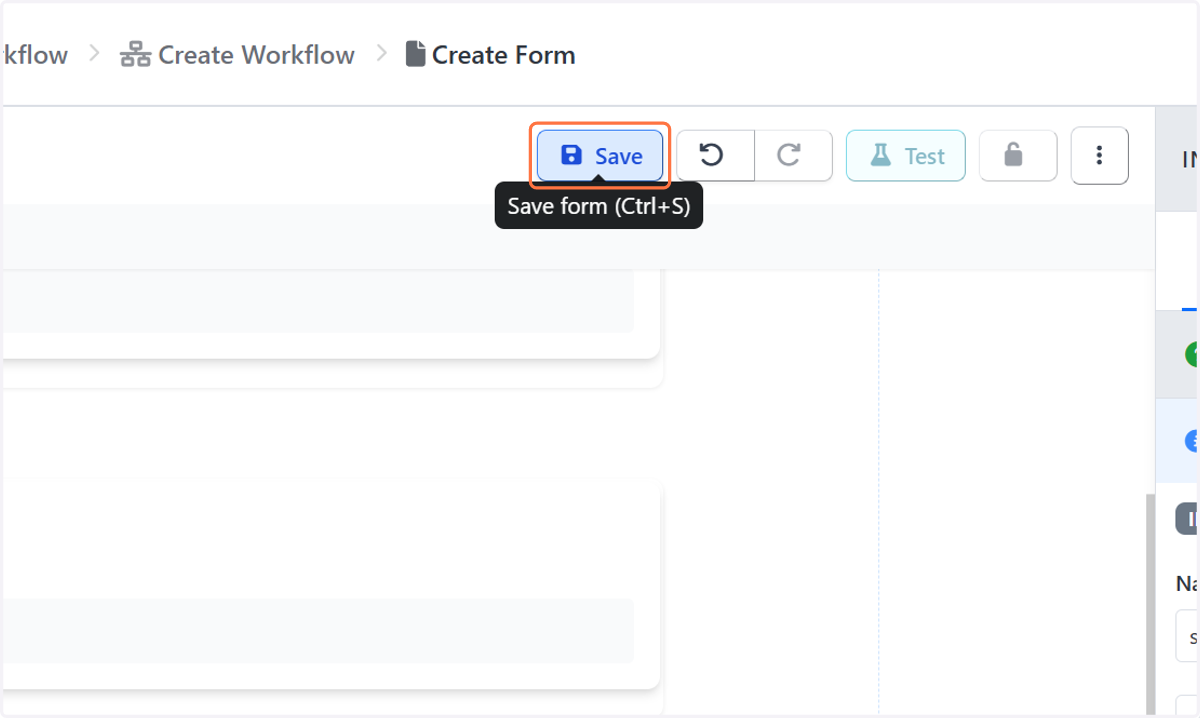Click the workflow diagram icon in breadcrumb
This screenshot has width=1200, height=718.
click(135, 55)
